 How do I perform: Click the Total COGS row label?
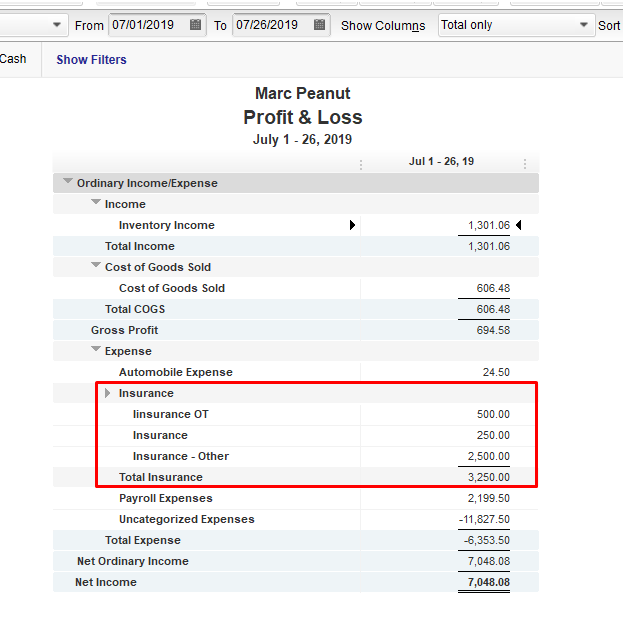click(x=135, y=309)
